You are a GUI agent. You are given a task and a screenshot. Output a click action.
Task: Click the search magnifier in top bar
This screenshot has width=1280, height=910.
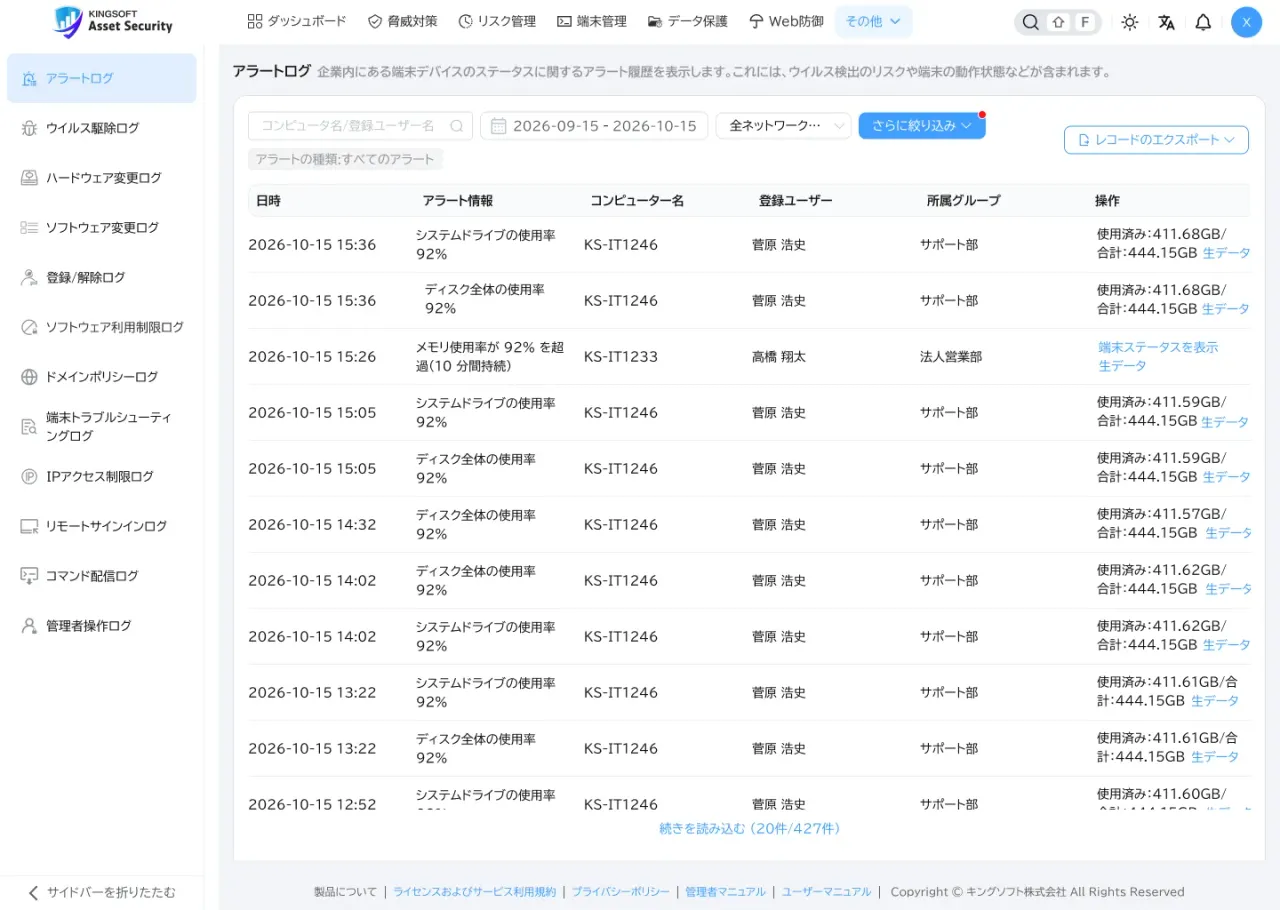coord(1030,22)
